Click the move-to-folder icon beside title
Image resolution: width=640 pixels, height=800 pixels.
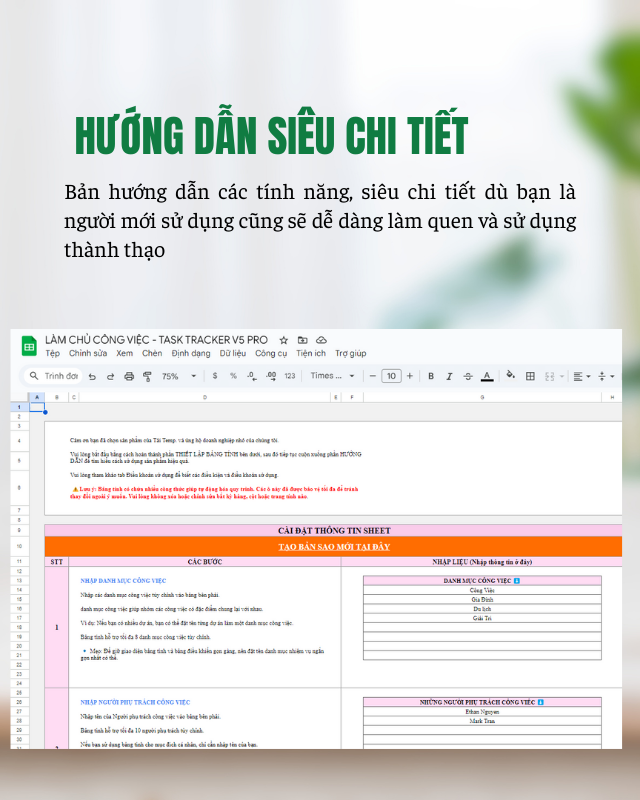[303, 340]
